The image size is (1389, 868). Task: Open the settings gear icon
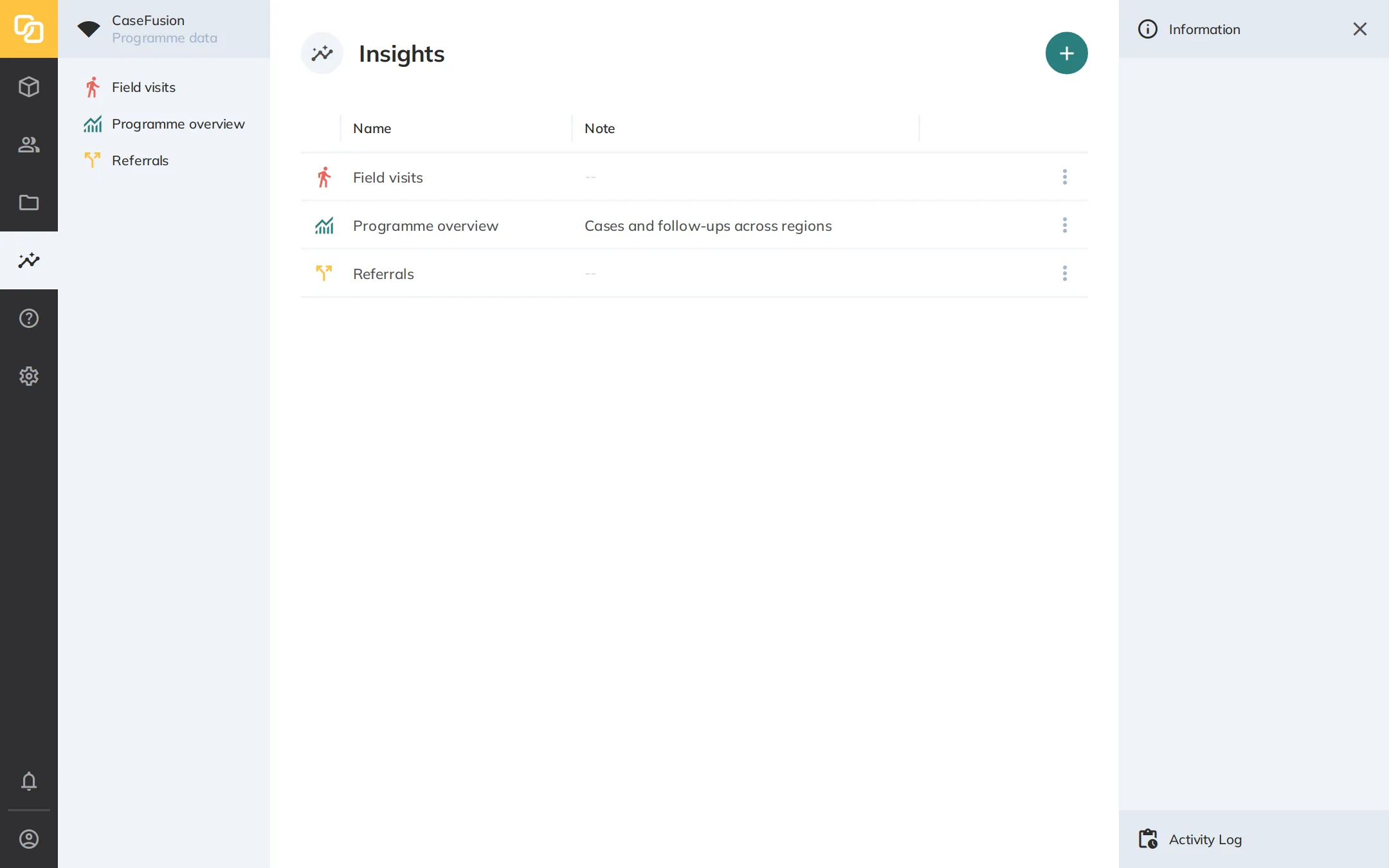(29, 376)
